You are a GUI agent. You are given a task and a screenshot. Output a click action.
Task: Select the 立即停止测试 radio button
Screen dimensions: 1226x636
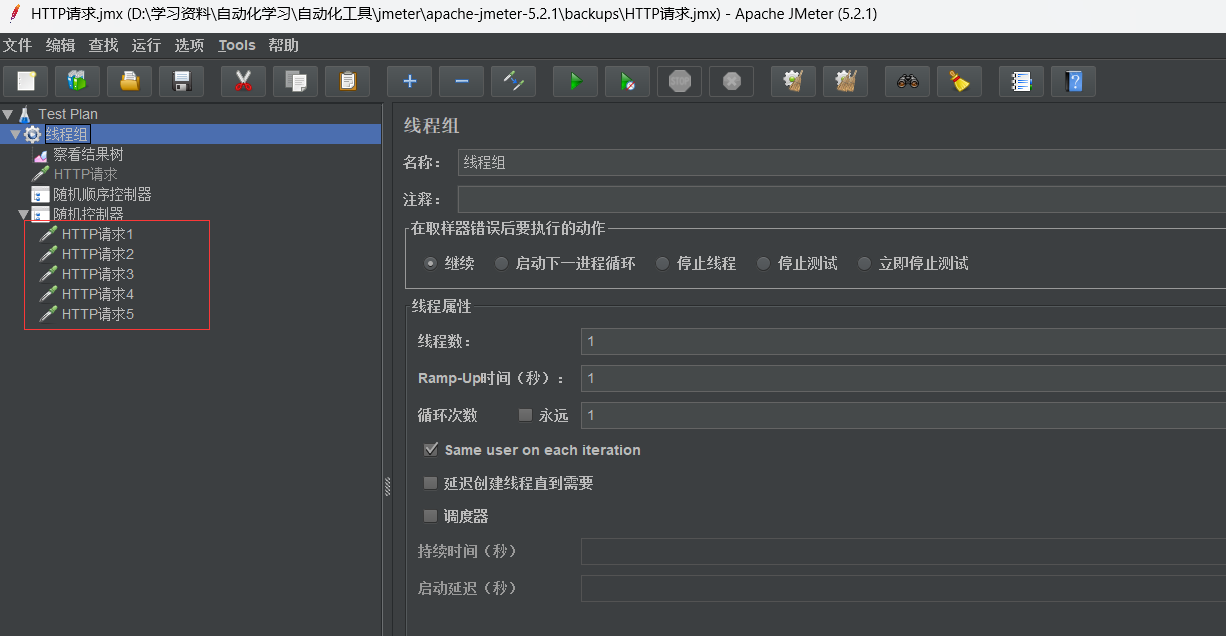(x=864, y=264)
